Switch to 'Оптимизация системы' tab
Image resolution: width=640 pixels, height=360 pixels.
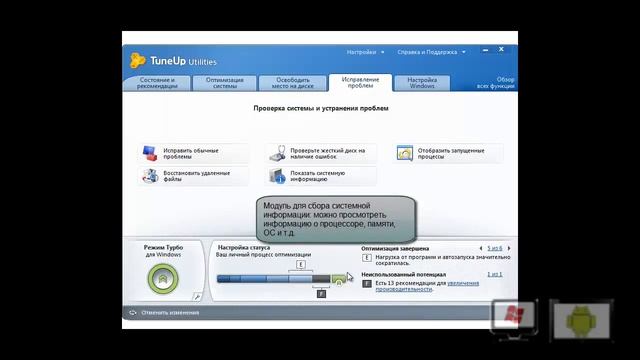[224, 83]
